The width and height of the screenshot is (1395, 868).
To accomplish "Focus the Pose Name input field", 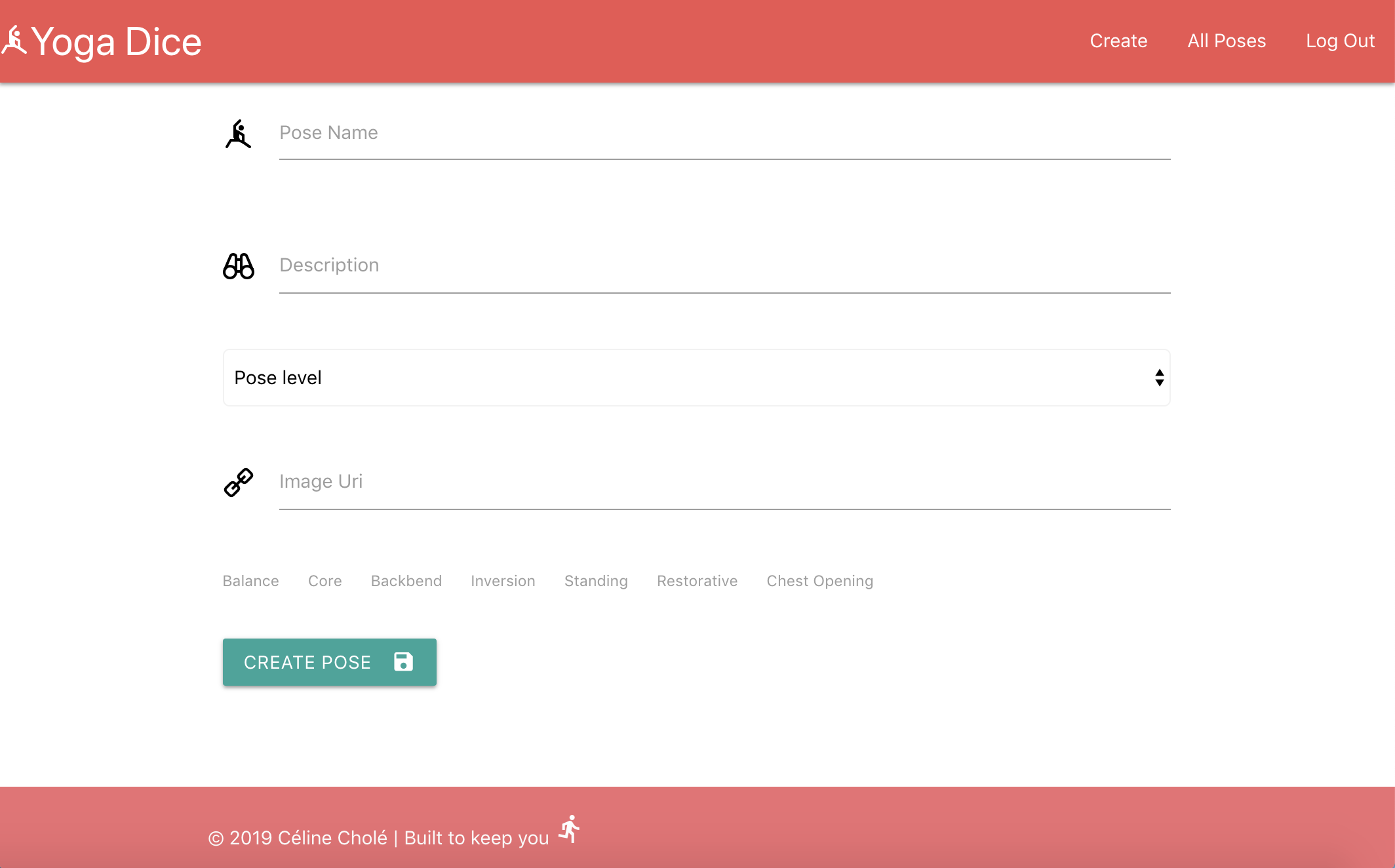I will (725, 134).
